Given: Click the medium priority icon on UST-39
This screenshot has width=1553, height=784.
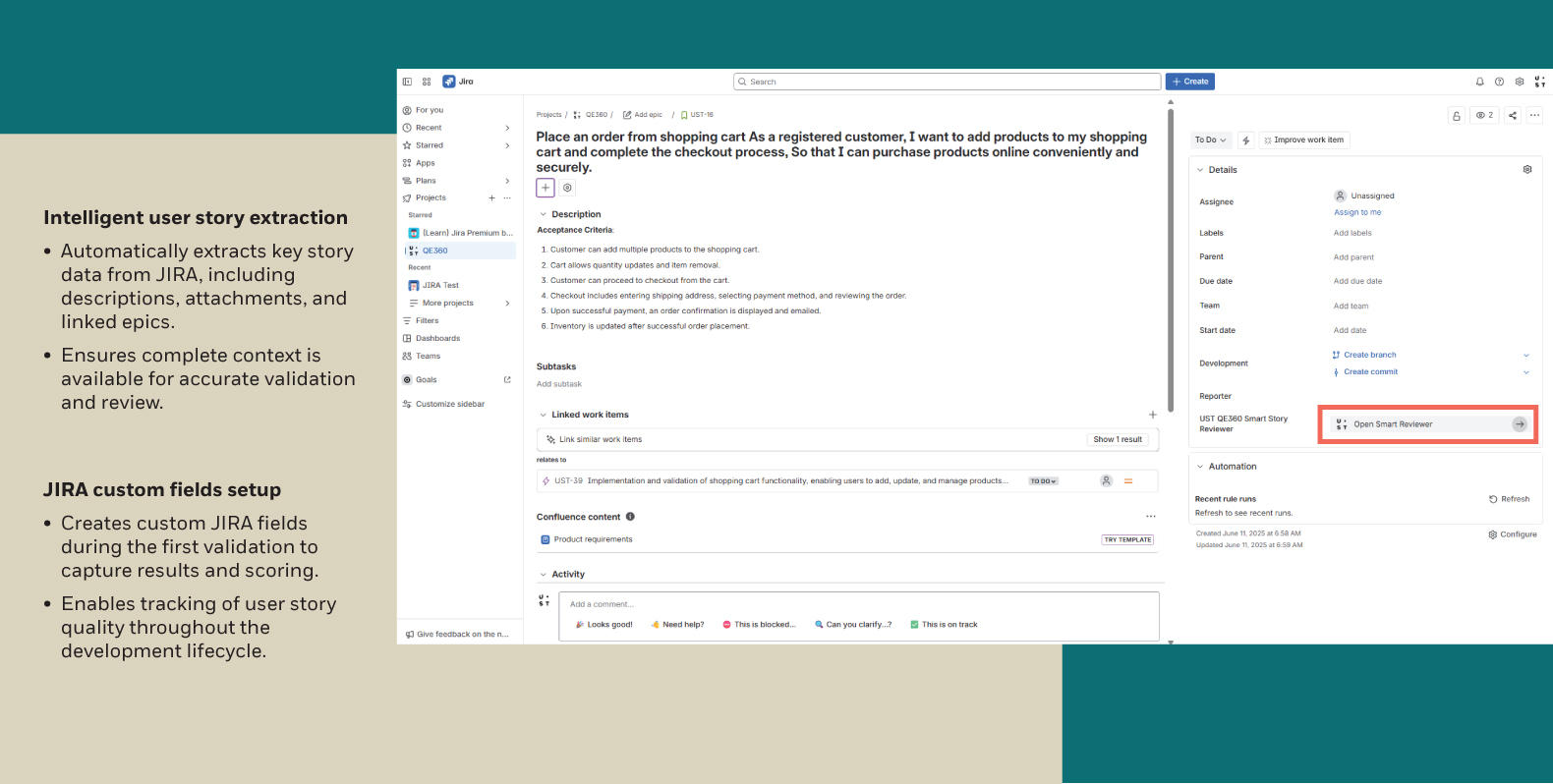Looking at the screenshot, I should pyautogui.click(x=1128, y=481).
